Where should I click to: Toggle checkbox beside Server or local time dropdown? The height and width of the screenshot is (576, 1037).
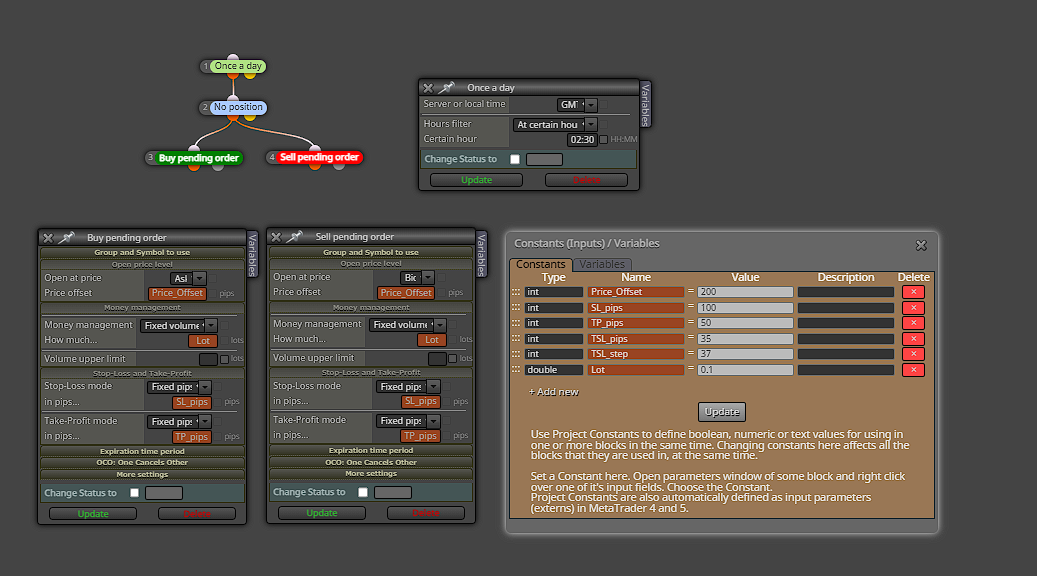pos(604,104)
